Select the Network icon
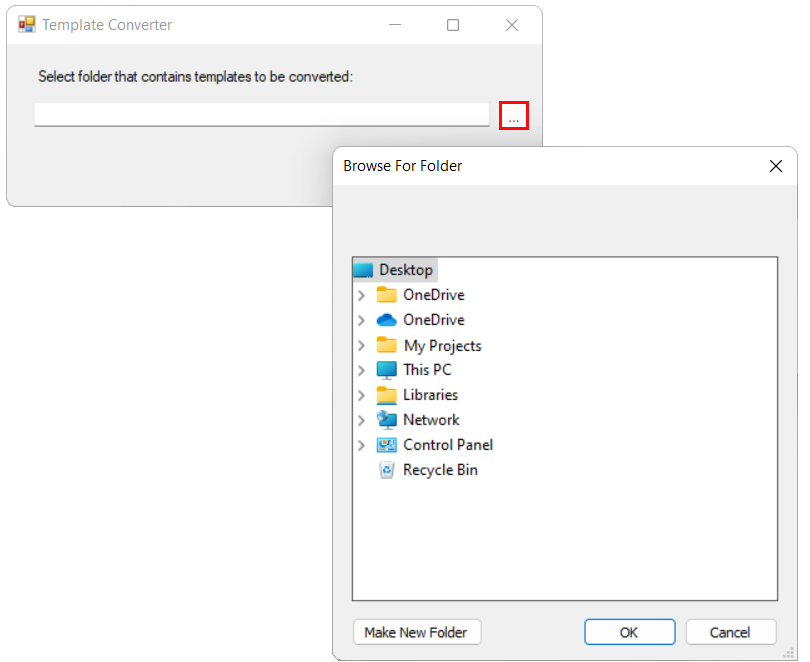This screenshot has width=810, height=662. click(x=386, y=420)
